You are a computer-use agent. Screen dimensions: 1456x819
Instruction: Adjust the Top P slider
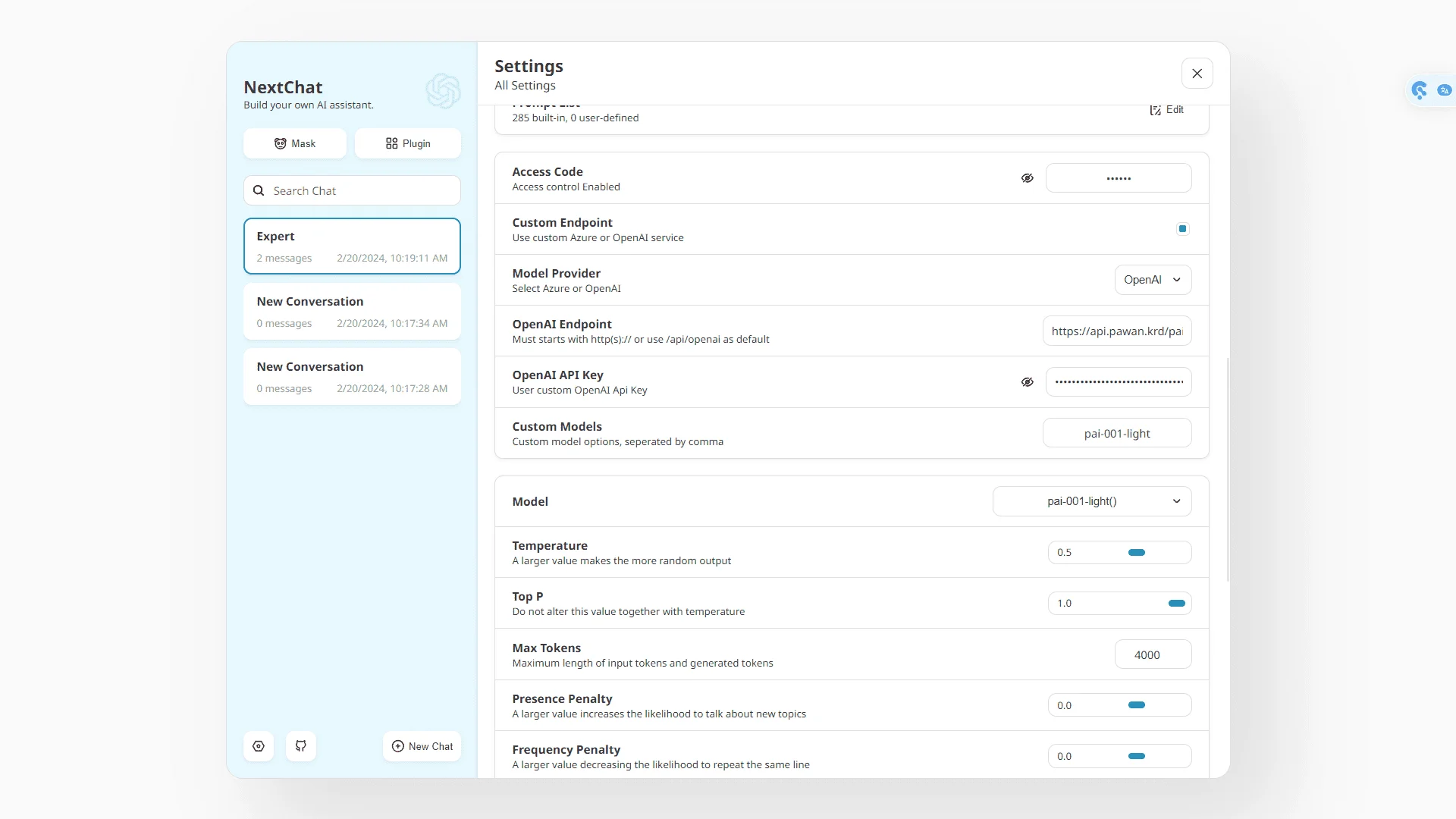click(1120, 604)
